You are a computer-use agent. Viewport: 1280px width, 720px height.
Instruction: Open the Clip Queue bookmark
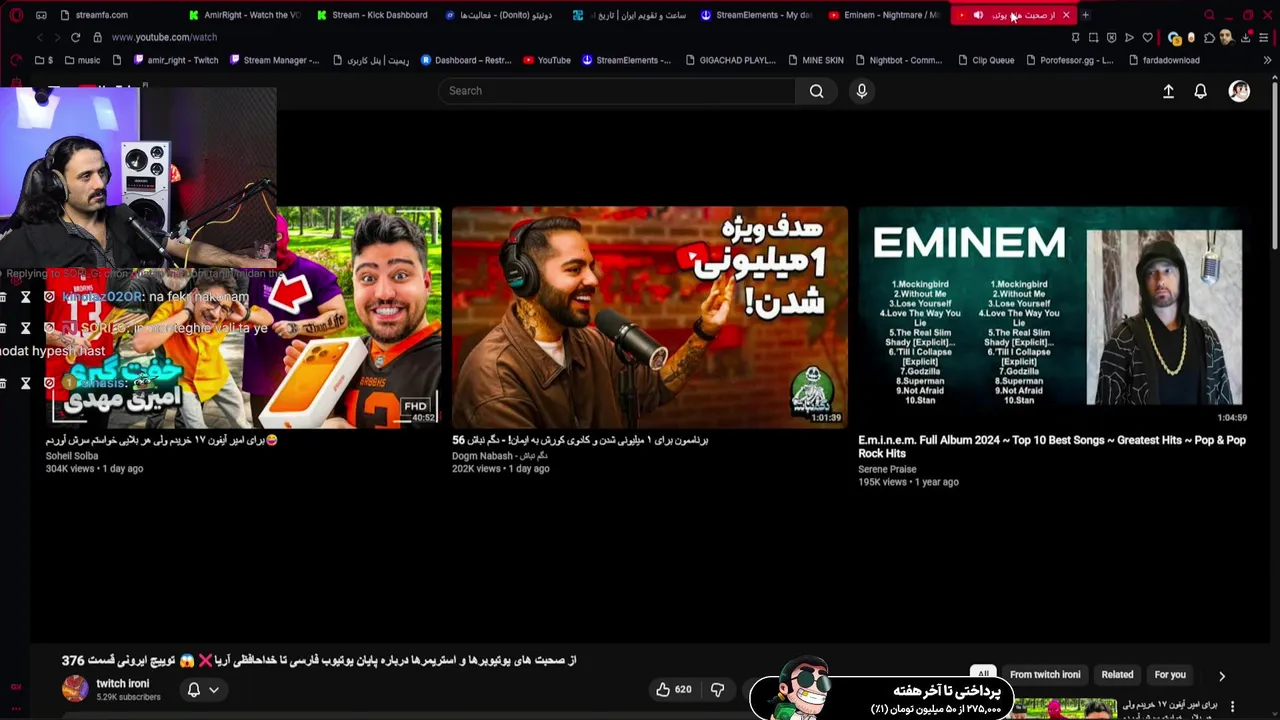click(985, 60)
